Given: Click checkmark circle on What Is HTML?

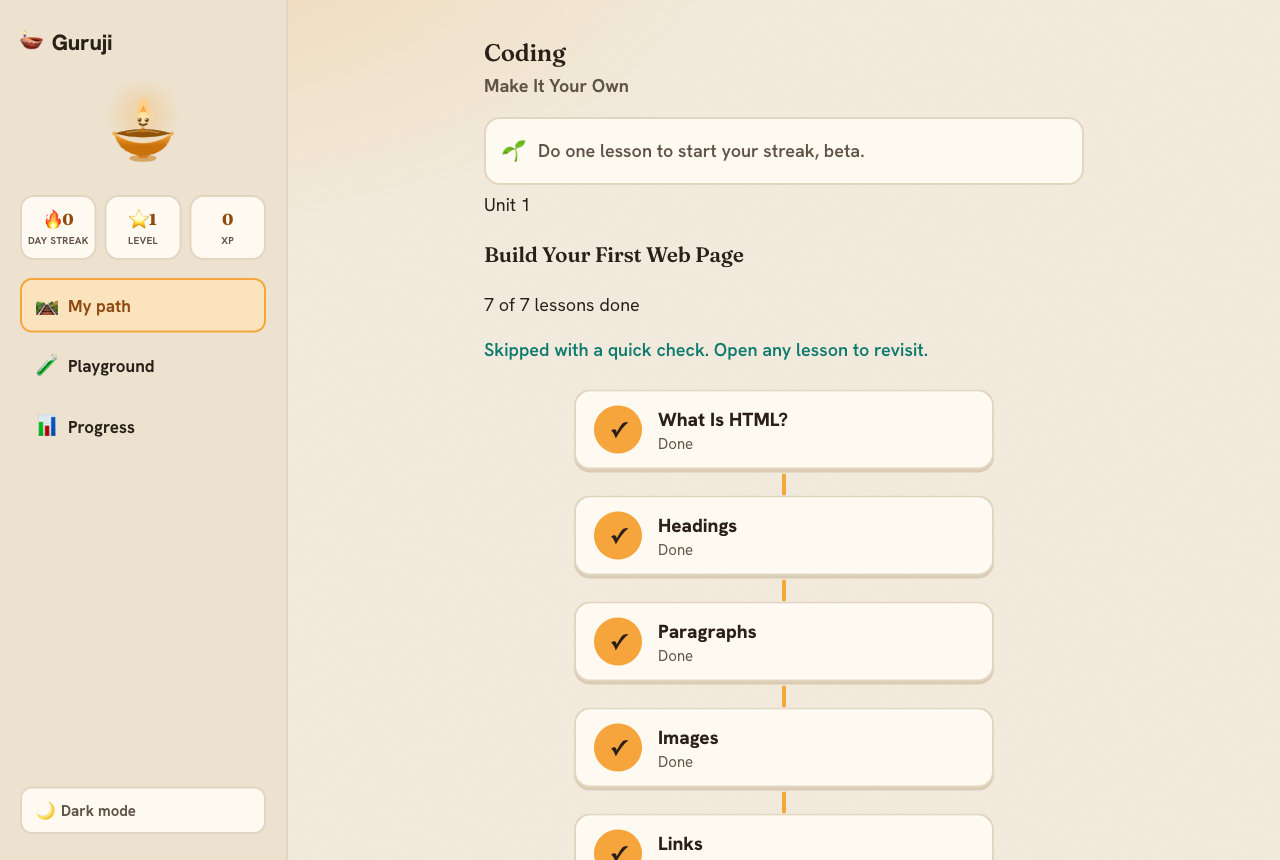Looking at the screenshot, I should 618,430.
